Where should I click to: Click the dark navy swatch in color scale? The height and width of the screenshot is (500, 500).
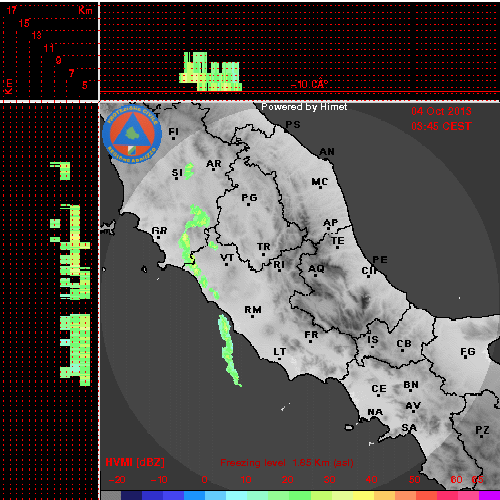coord(131,495)
